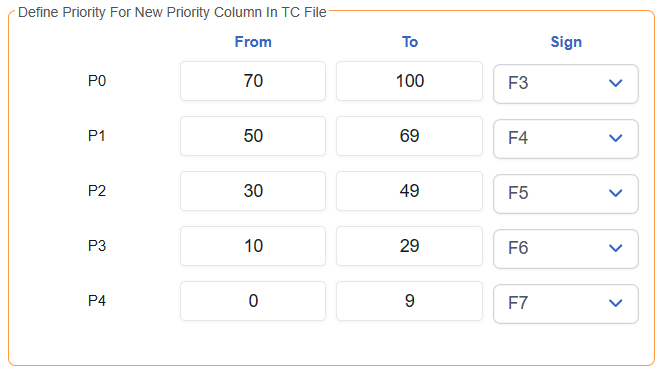Focus the P1 From field containing 50
This screenshot has height=368, width=659.
(x=253, y=136)
